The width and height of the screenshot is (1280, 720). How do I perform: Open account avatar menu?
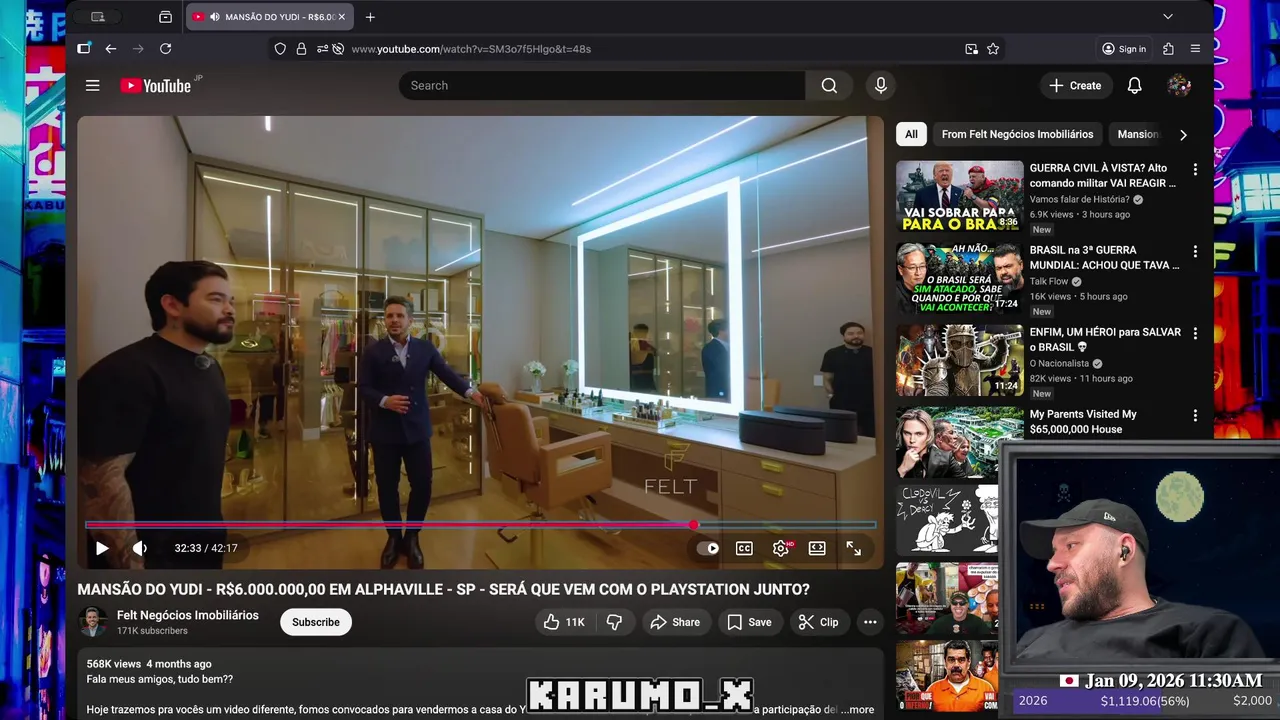pyautogui.click(x=1179, y=86)
